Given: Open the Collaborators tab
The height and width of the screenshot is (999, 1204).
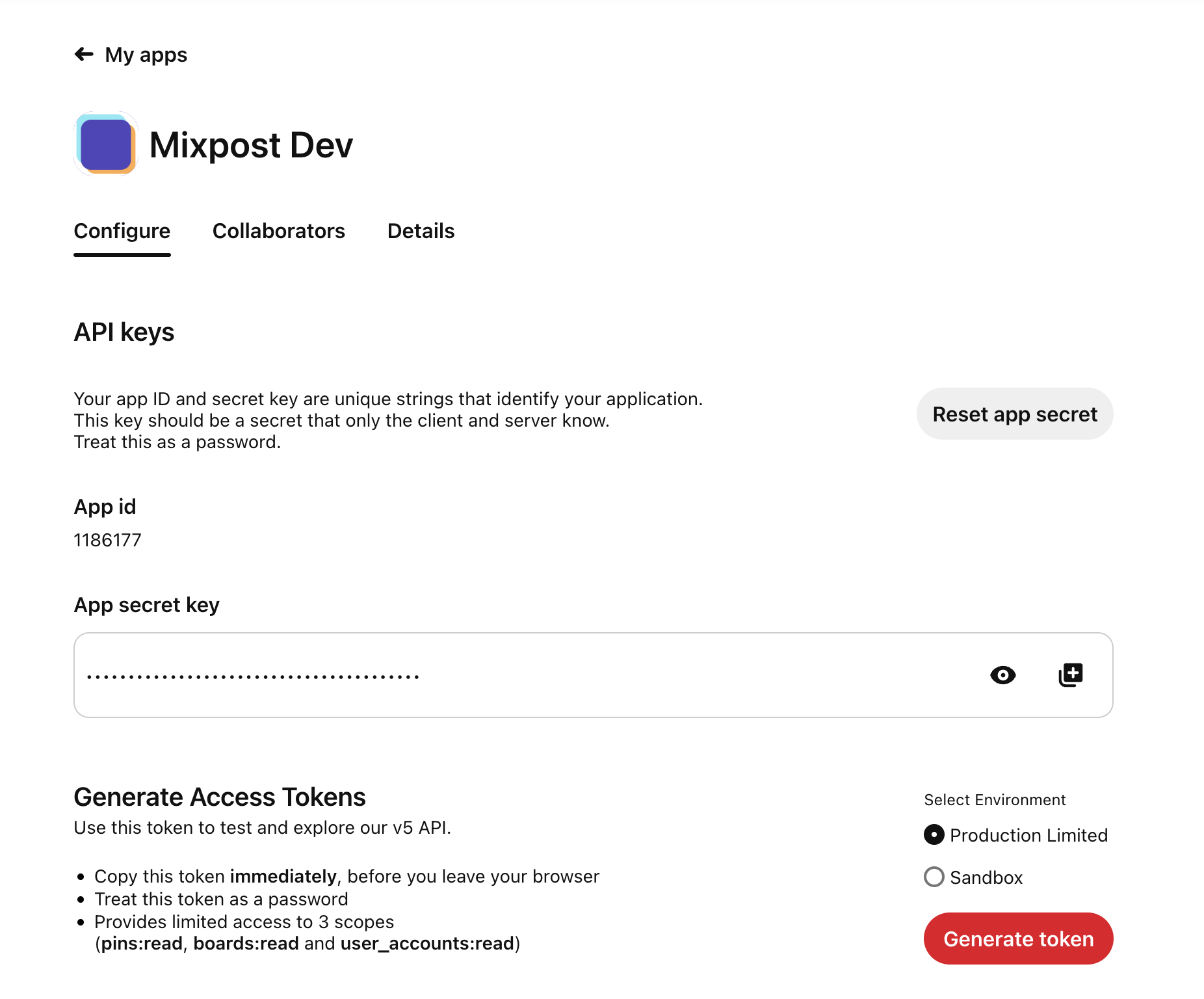Looking at the screenshot, I should (x=279, y=232).
